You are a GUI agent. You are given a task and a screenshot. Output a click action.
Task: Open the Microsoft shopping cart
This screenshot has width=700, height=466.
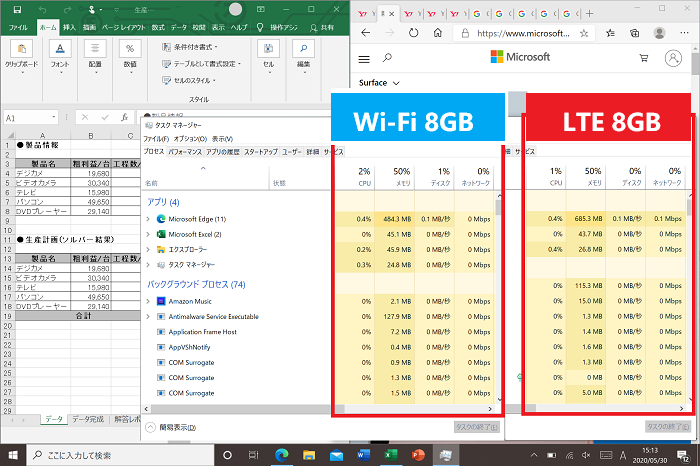pyautogui.click(x=644, y=58)
